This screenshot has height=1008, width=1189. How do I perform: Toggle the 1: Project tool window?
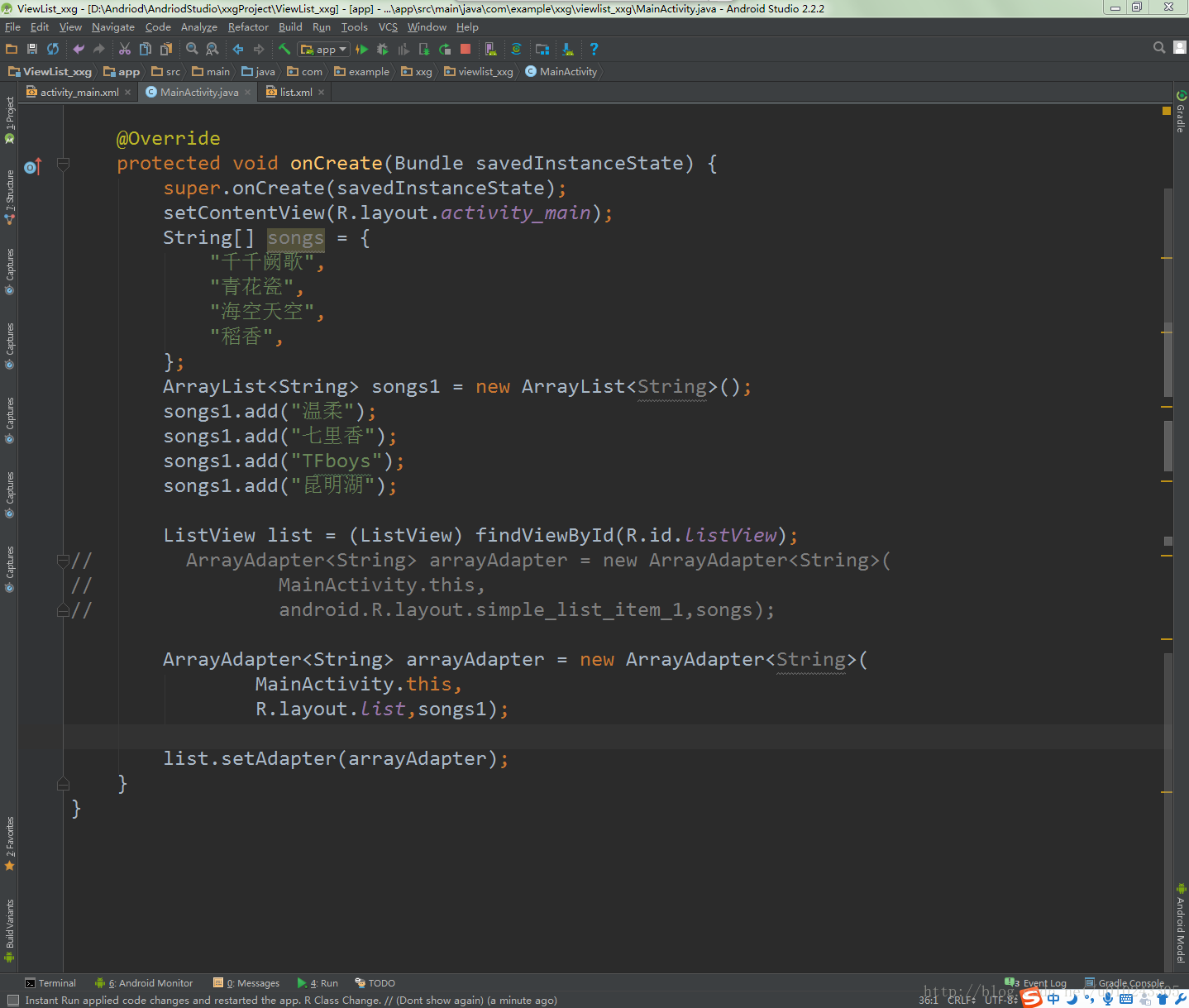(10, 120)
